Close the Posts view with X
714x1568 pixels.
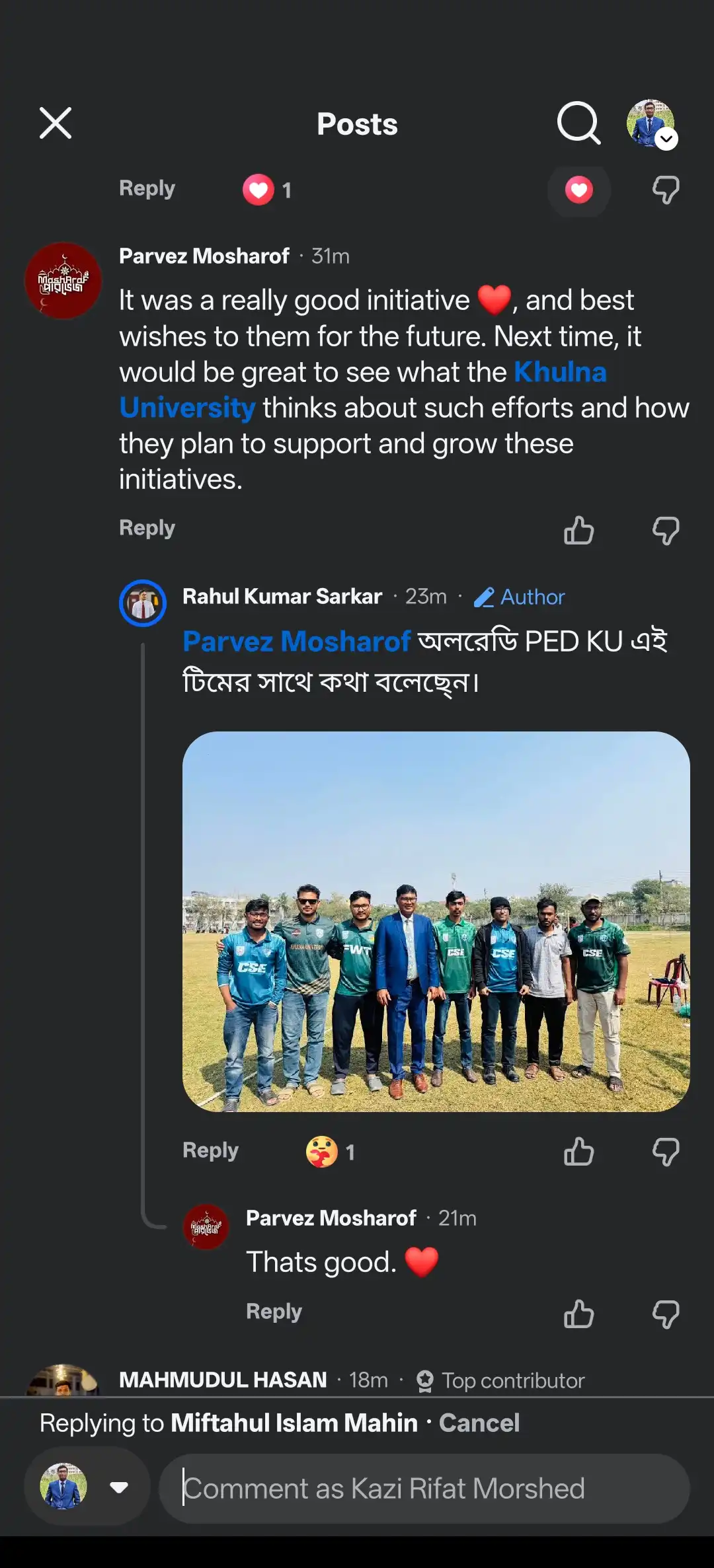56,124
